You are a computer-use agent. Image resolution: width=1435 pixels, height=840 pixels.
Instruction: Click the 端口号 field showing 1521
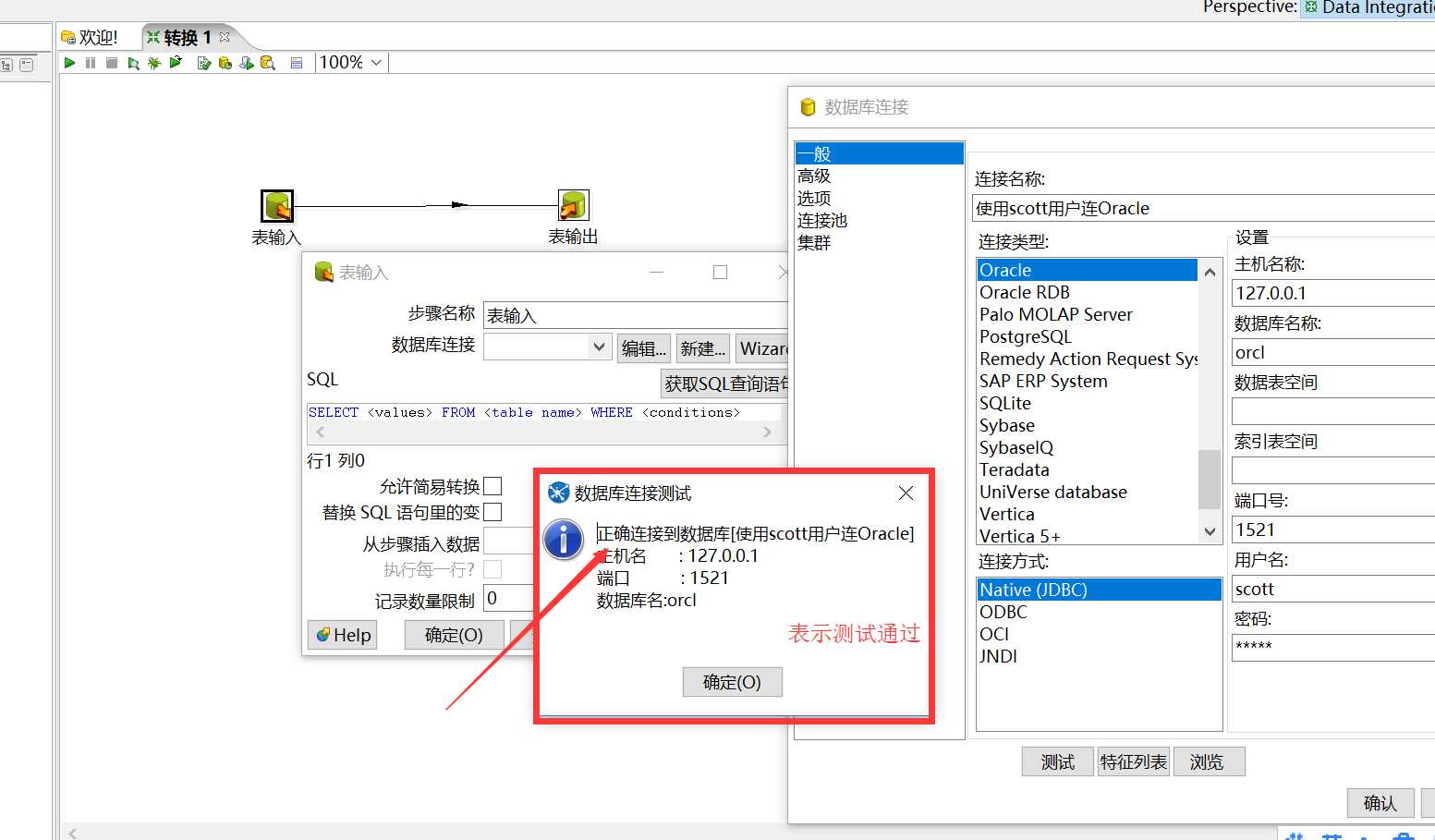pyautogui.click(x=1333, y=530)
